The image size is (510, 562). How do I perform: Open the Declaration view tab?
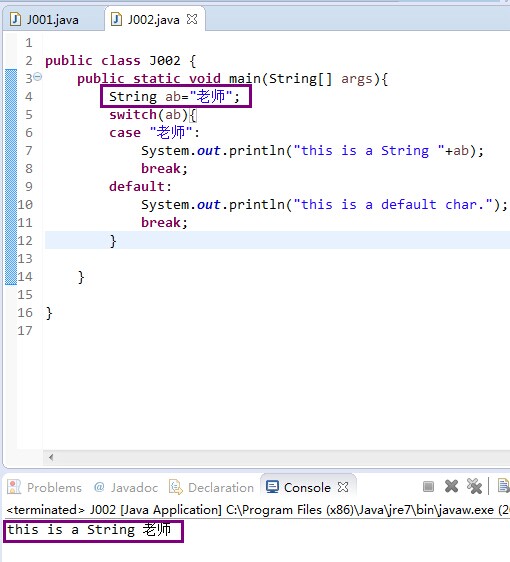tap(211, 487)
